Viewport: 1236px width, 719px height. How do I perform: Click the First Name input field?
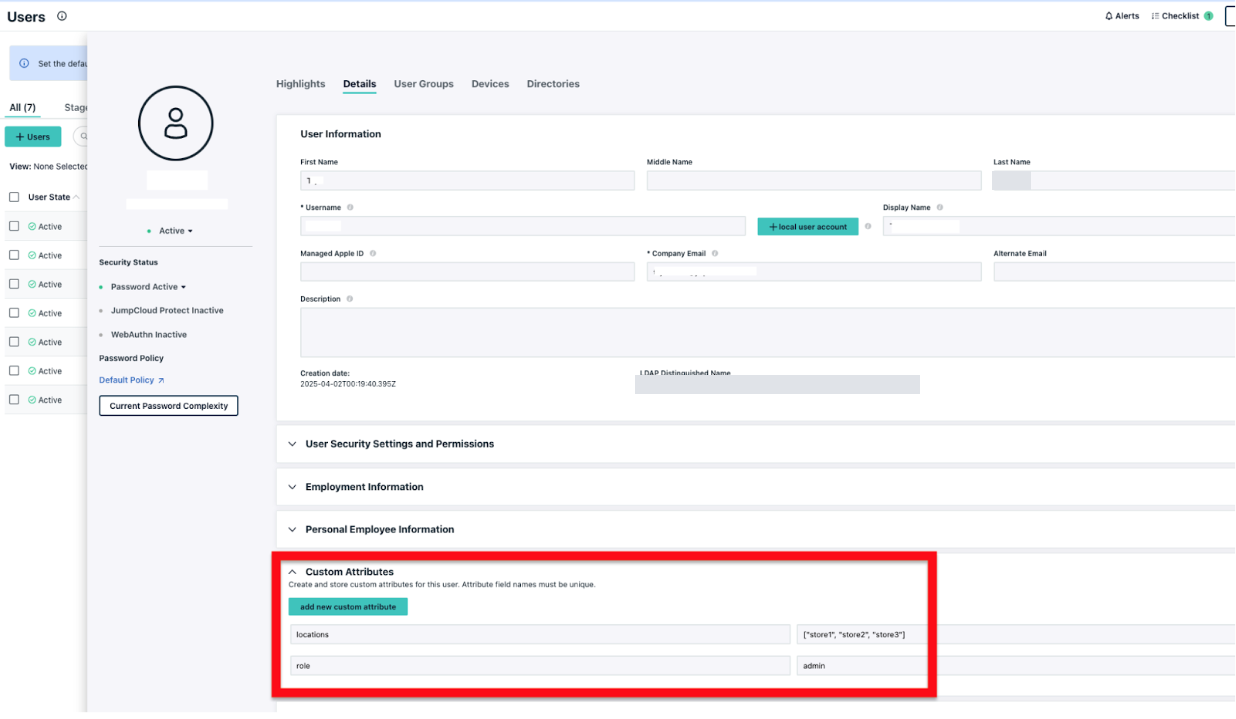tap(468, 181)
